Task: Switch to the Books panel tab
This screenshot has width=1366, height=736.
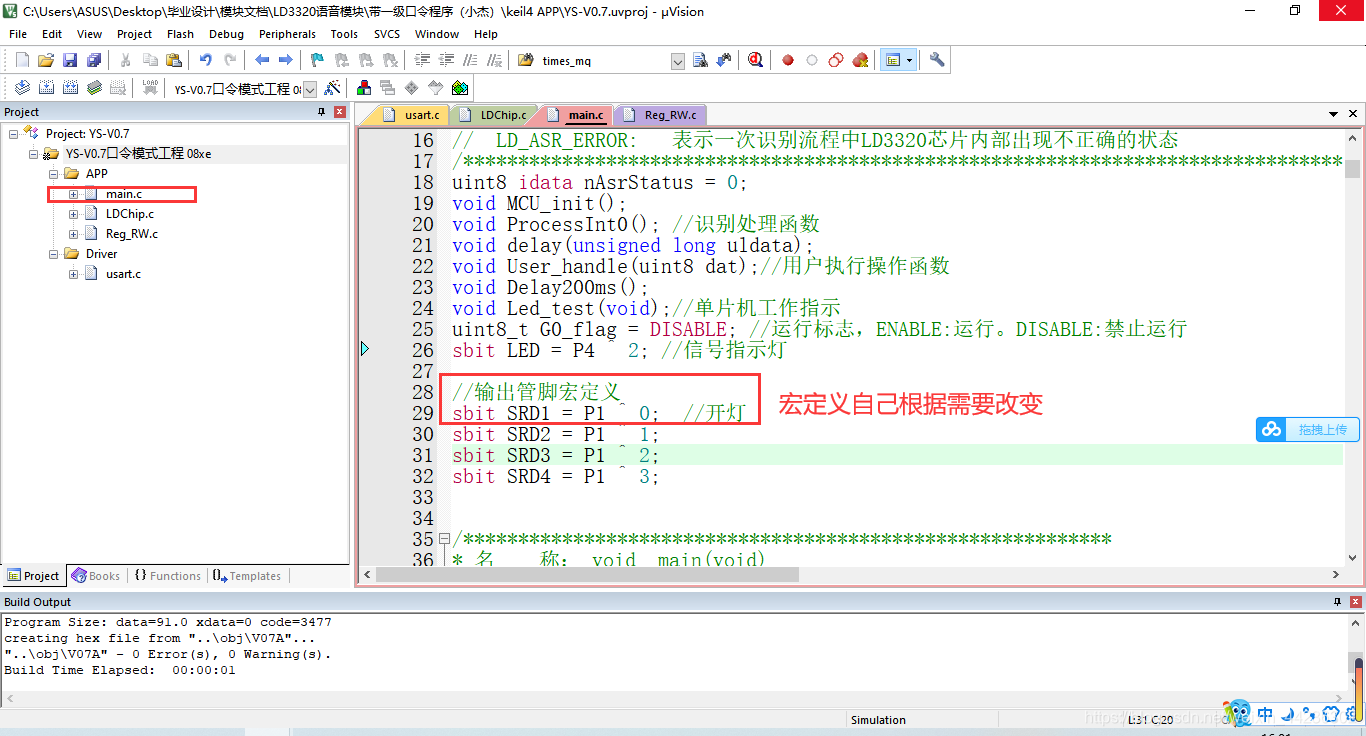Action: pyautogui.click(x=95, y=576)
